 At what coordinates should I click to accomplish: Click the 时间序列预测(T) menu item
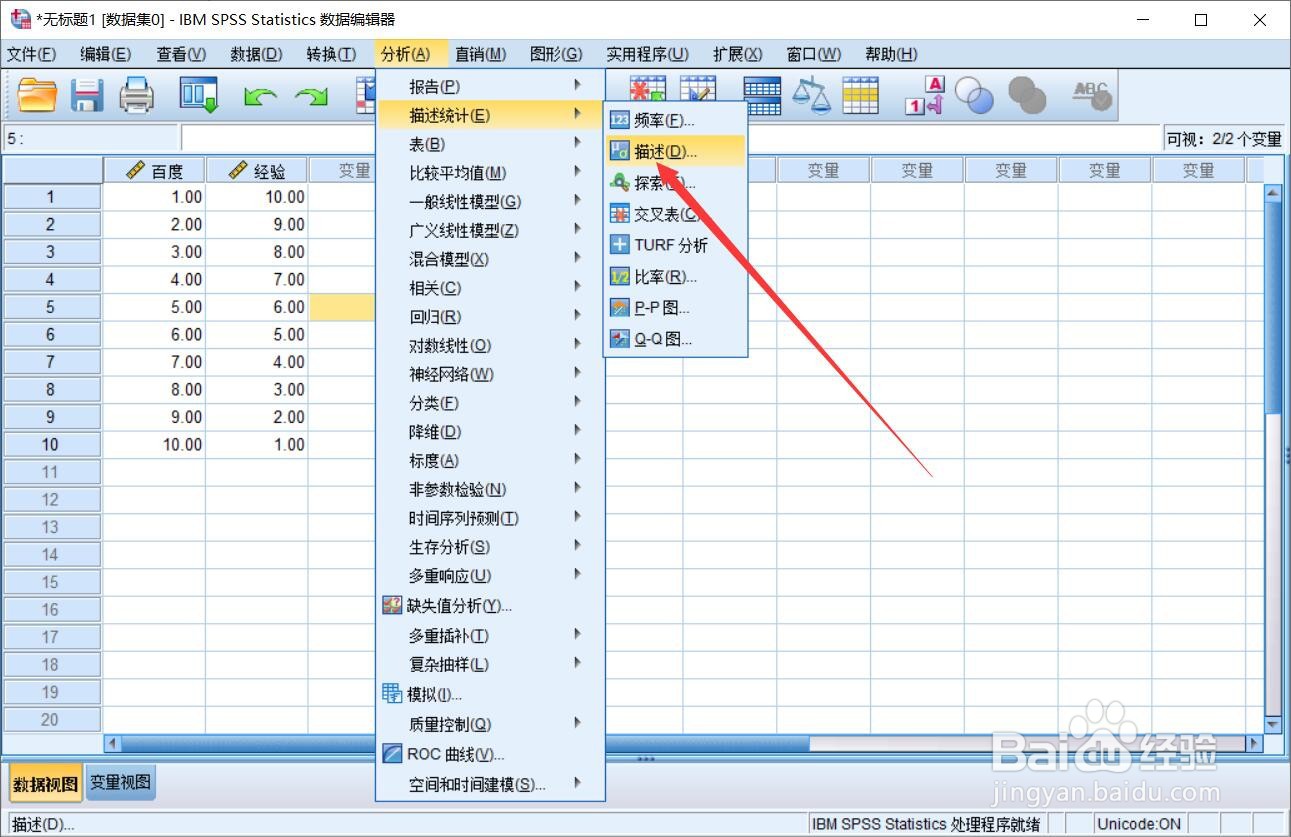490,518
